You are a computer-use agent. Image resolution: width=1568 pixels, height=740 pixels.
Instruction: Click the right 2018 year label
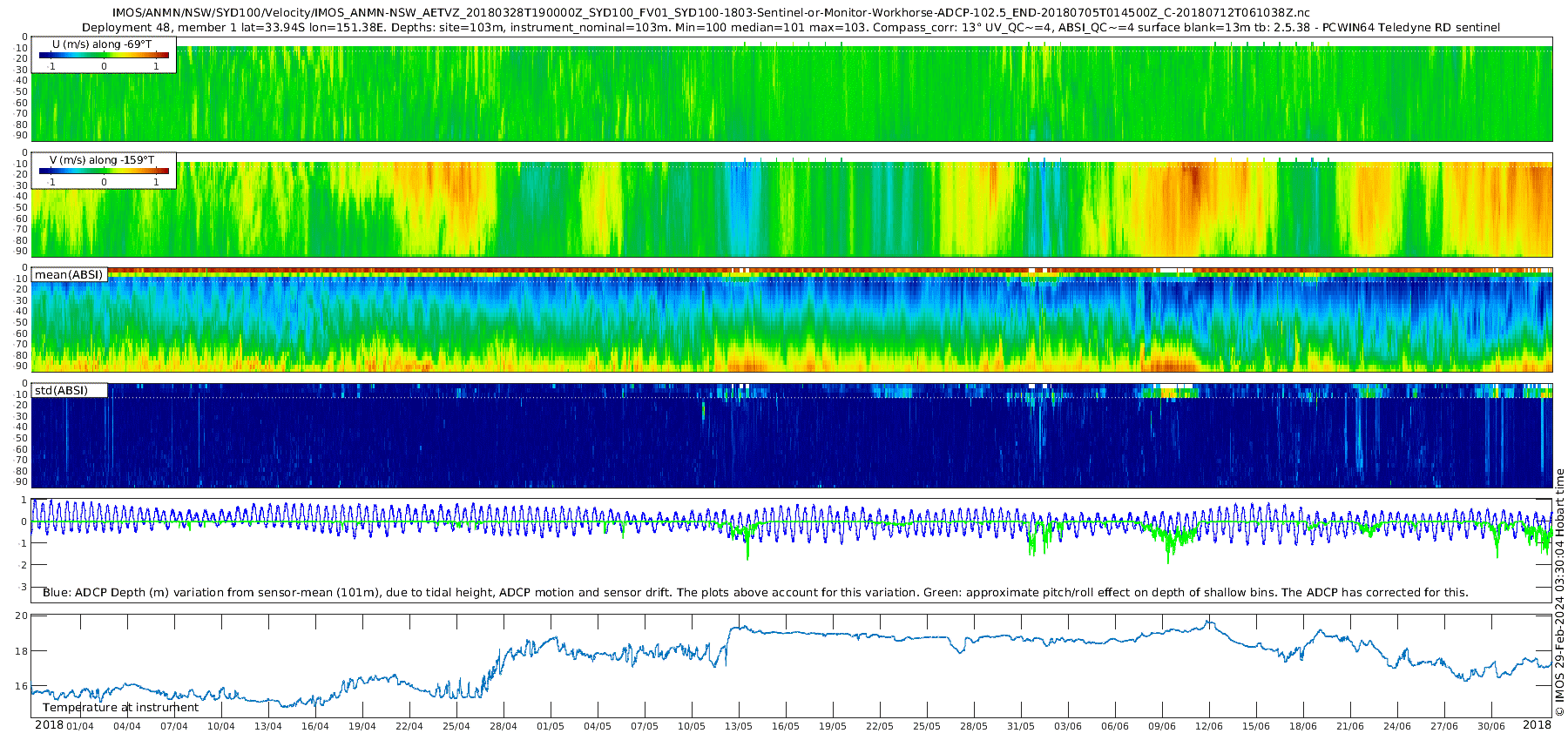click(1537, 725)
